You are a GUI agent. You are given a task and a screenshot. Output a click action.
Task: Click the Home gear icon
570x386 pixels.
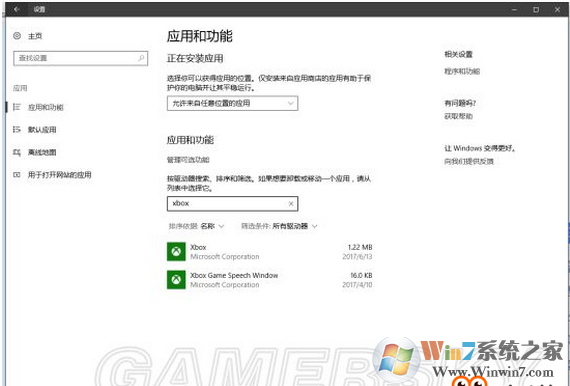17,36
